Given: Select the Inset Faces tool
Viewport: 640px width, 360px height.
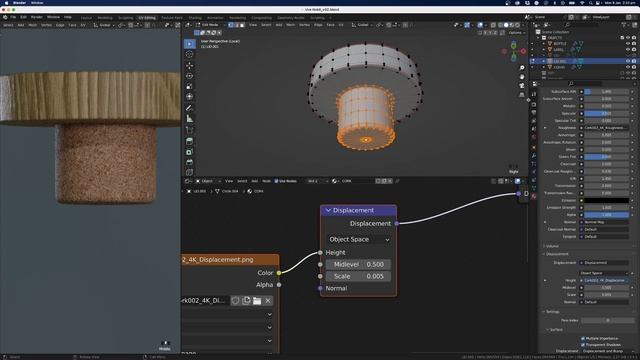Looking at the screenshot, I should [189, 152].
